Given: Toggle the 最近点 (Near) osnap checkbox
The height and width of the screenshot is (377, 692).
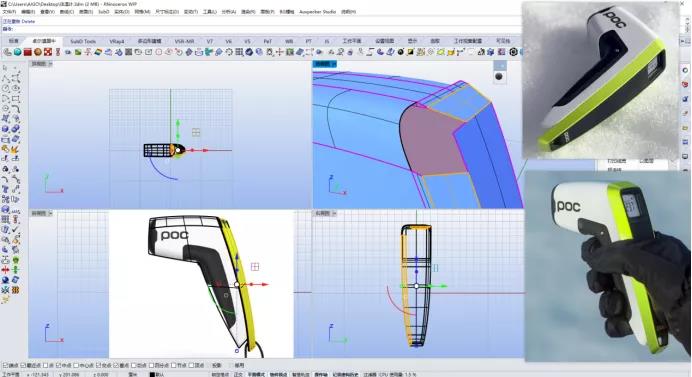Looking at the screenshot, I should click(x=23, y=366).
